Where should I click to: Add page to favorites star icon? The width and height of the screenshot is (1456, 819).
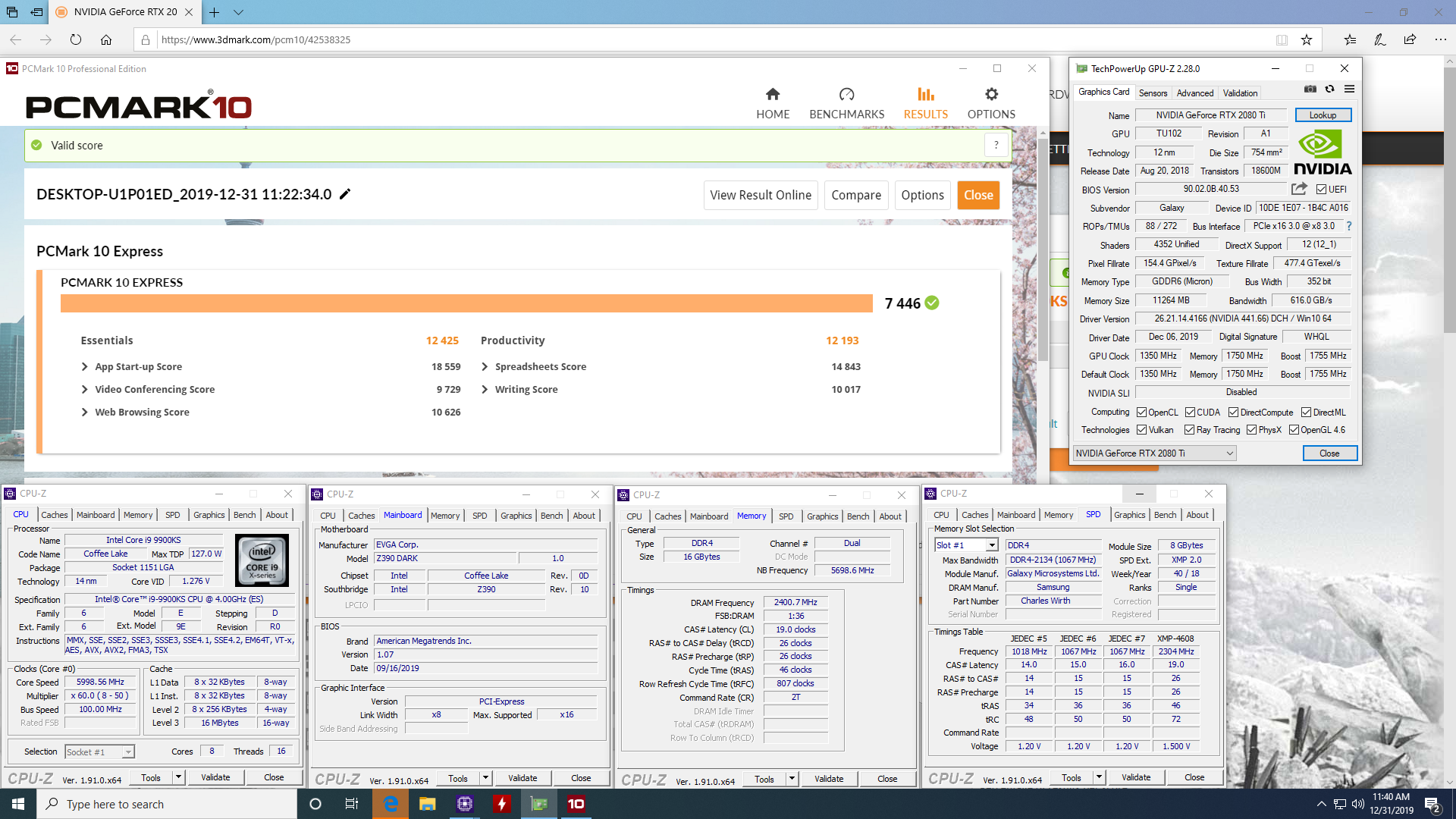pos(1306,39)
